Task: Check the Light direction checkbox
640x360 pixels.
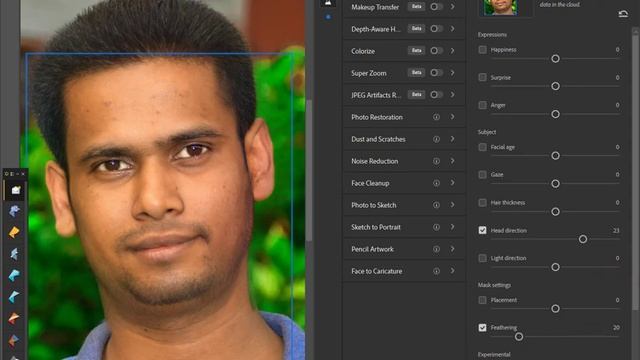Action: pos(482,258)
